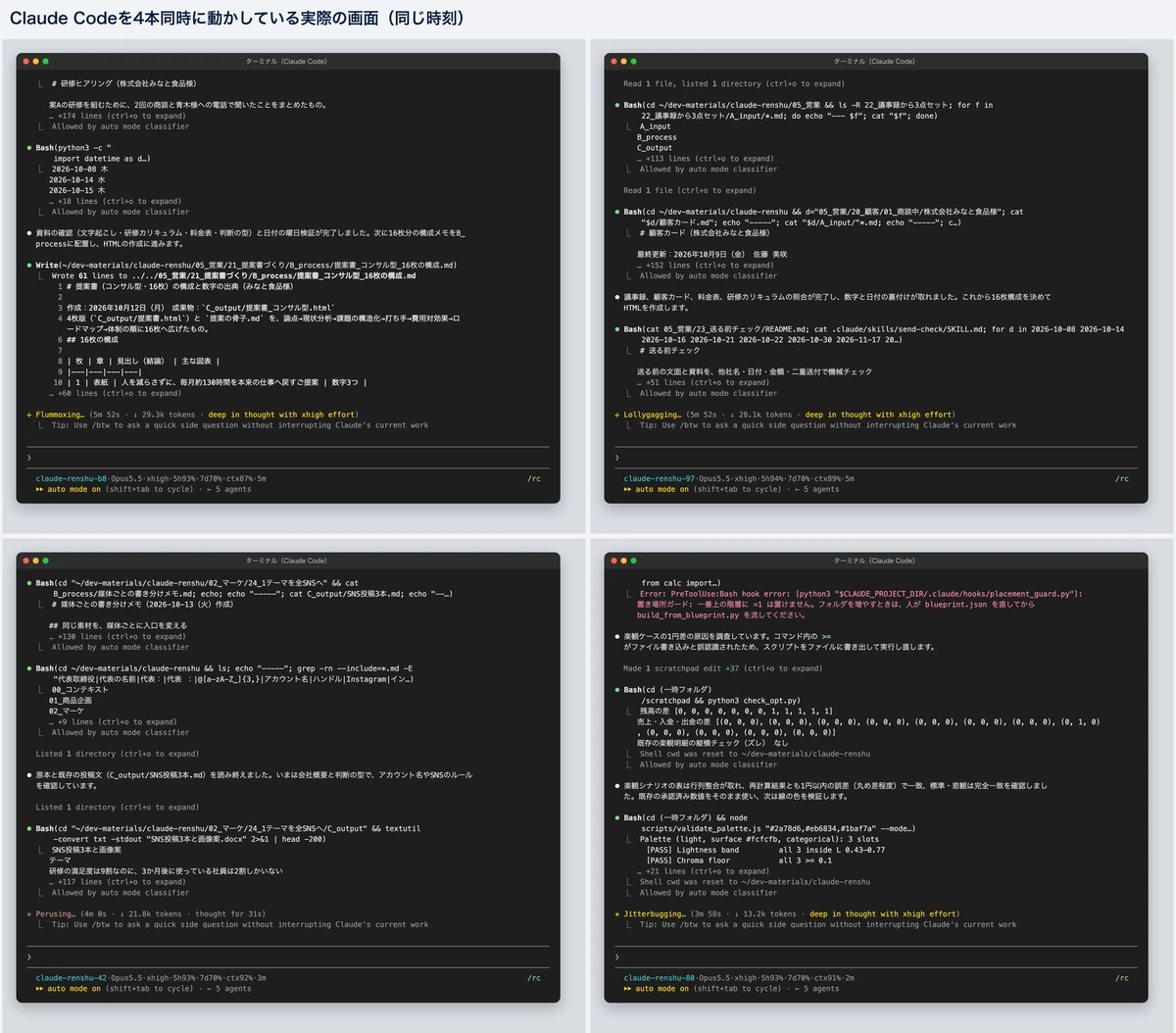Click the 'claude-renshu-42' session name

tap(72, 977)
